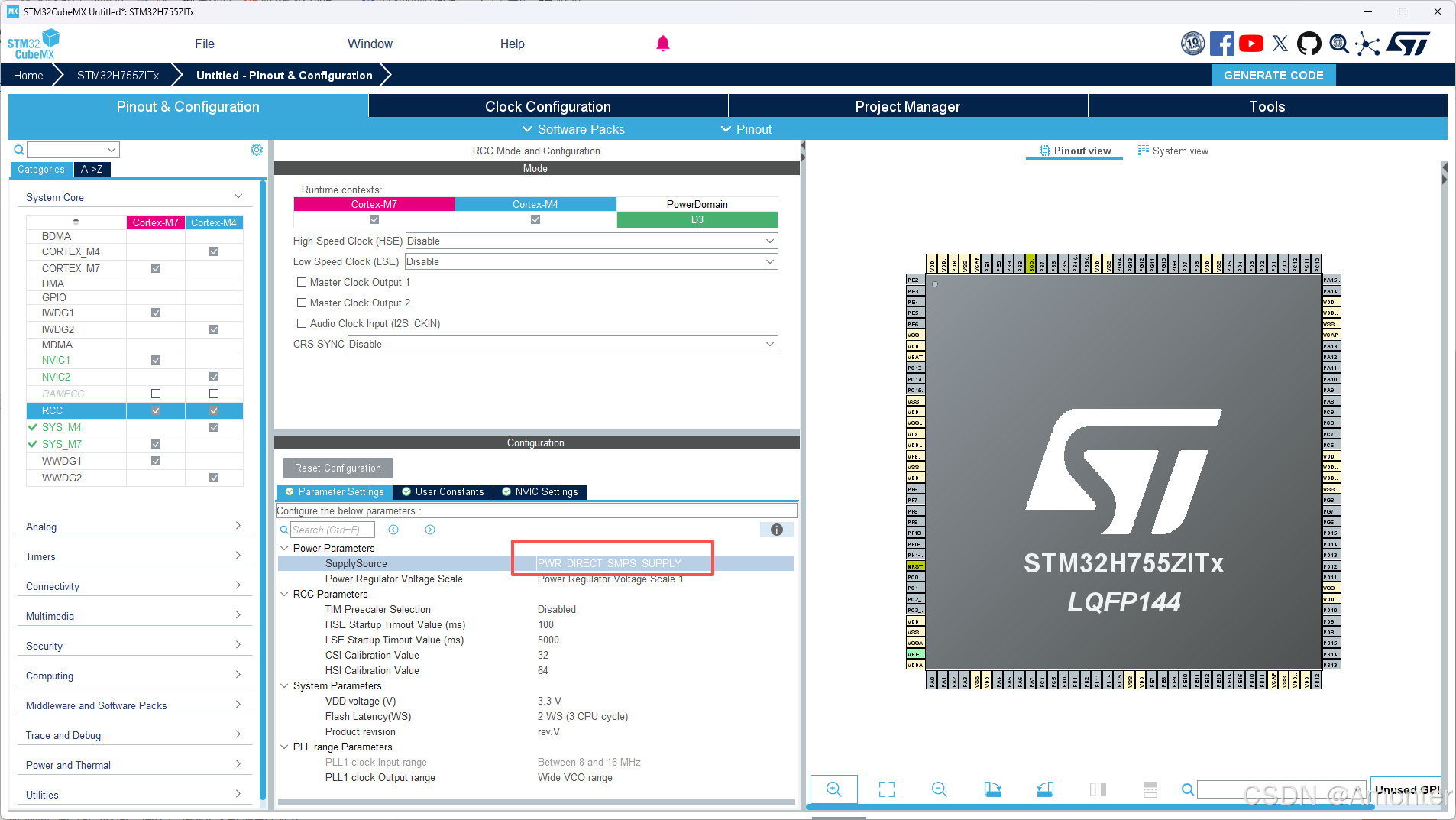Viewport: 1456px width, 820px height.
Task: Click the settings gear above the categories panel
Action: (257, 149)
